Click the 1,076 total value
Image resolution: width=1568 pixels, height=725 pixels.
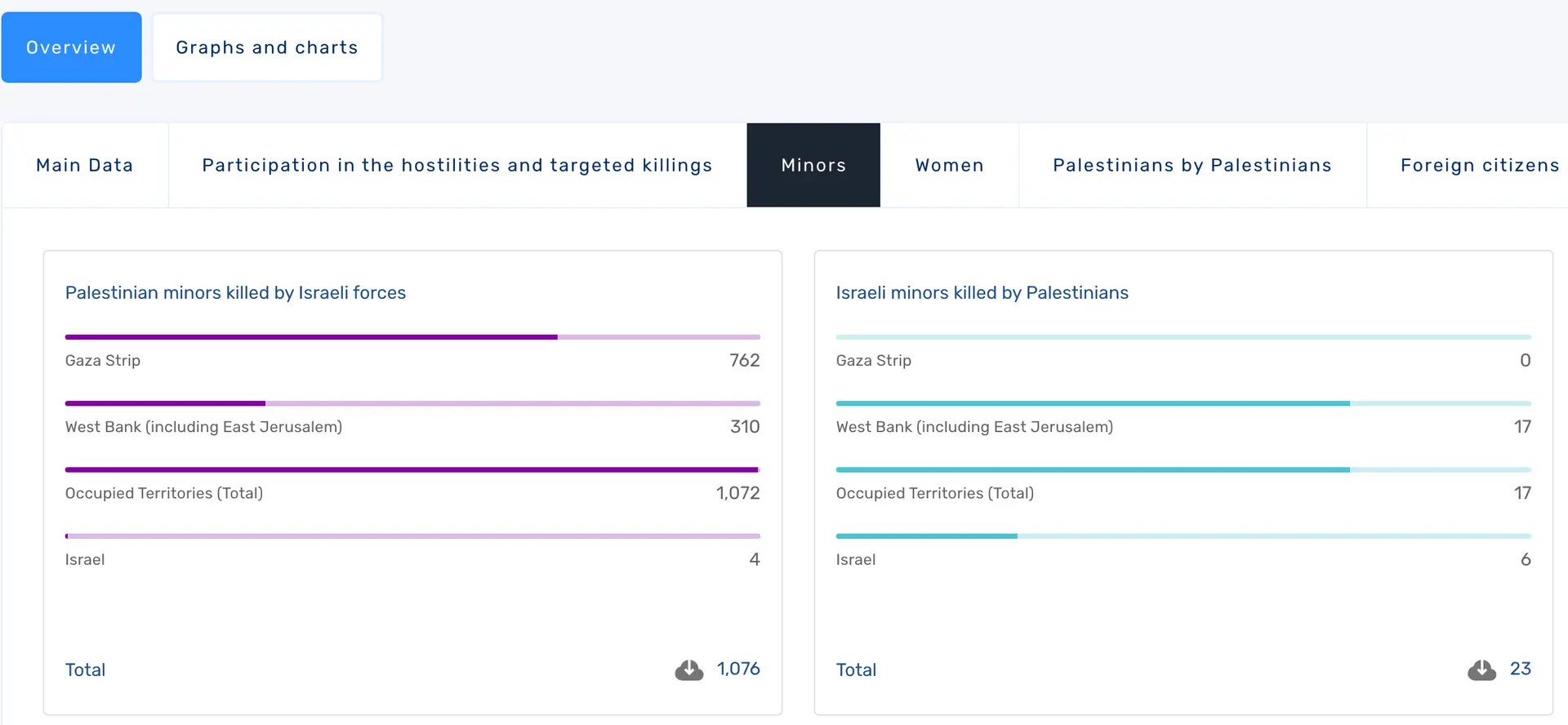(x=738, y=669)
